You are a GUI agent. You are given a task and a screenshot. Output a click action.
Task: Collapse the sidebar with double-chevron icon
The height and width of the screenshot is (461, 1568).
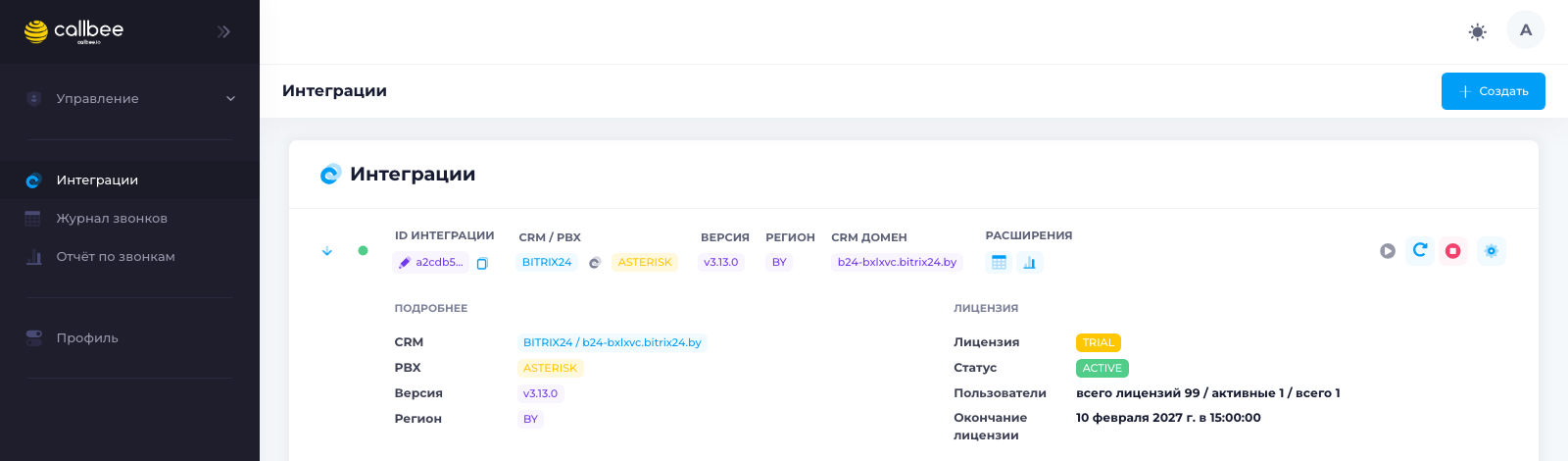(x=223, y=31)
